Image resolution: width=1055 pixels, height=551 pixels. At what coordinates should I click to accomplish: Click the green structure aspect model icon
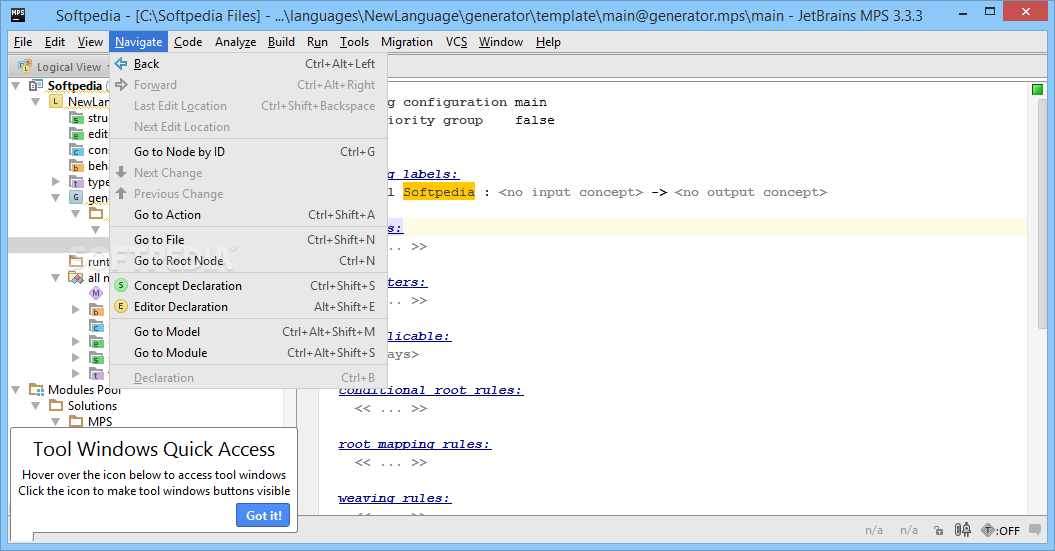tap(77, 118)
